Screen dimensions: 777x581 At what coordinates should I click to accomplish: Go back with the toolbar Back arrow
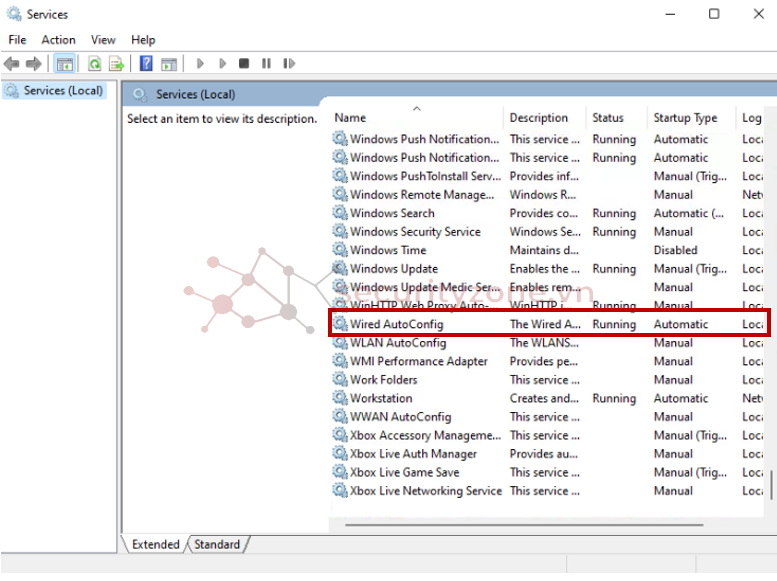[x=11, y=64]
